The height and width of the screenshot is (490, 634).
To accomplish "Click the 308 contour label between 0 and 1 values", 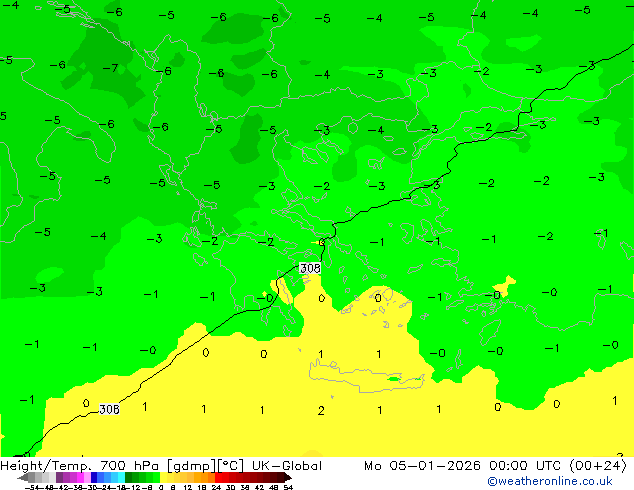I will point(109,409).
